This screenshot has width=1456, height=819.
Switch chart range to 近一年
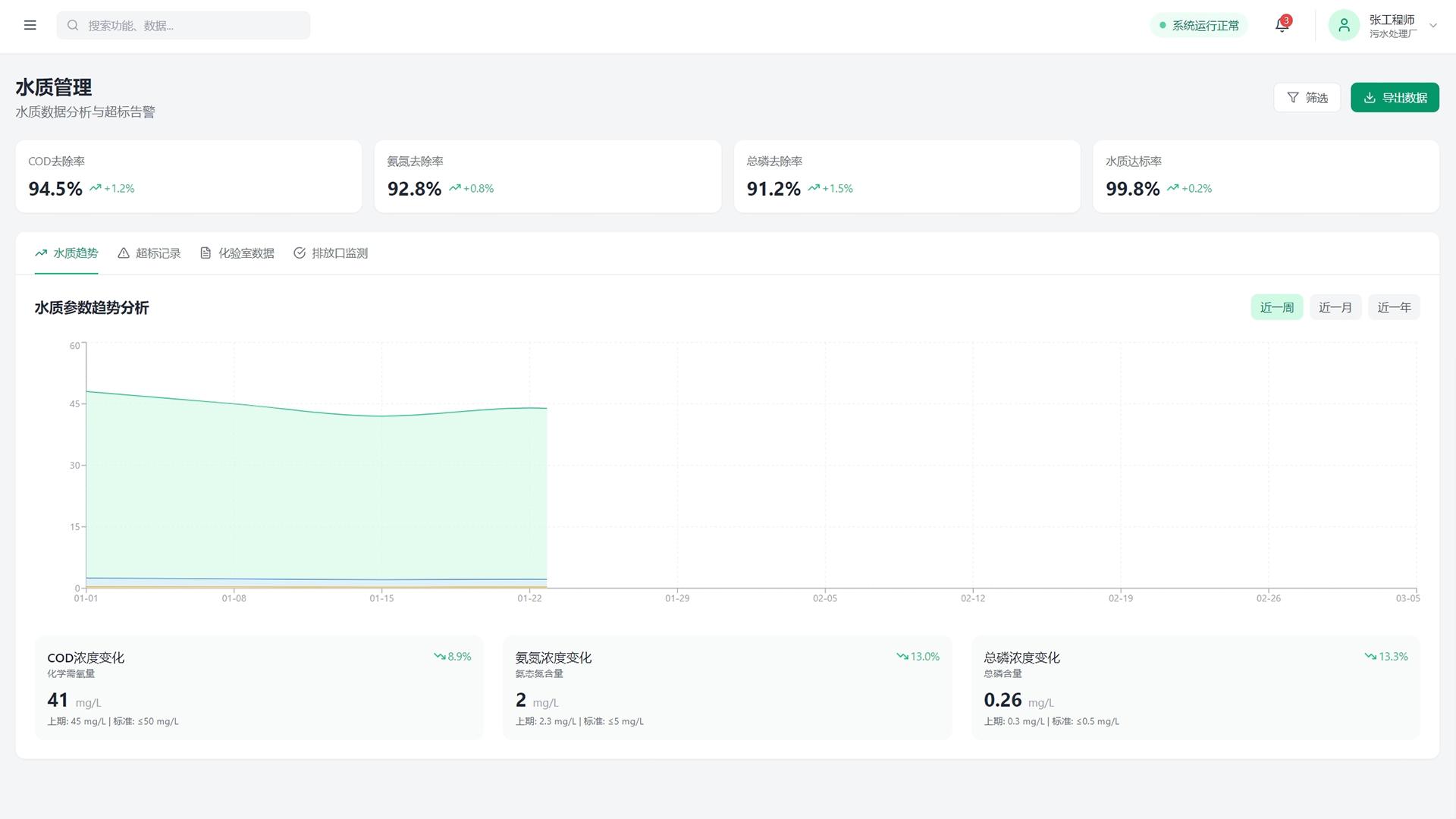pyautogui.click(x=1394, y=307)
